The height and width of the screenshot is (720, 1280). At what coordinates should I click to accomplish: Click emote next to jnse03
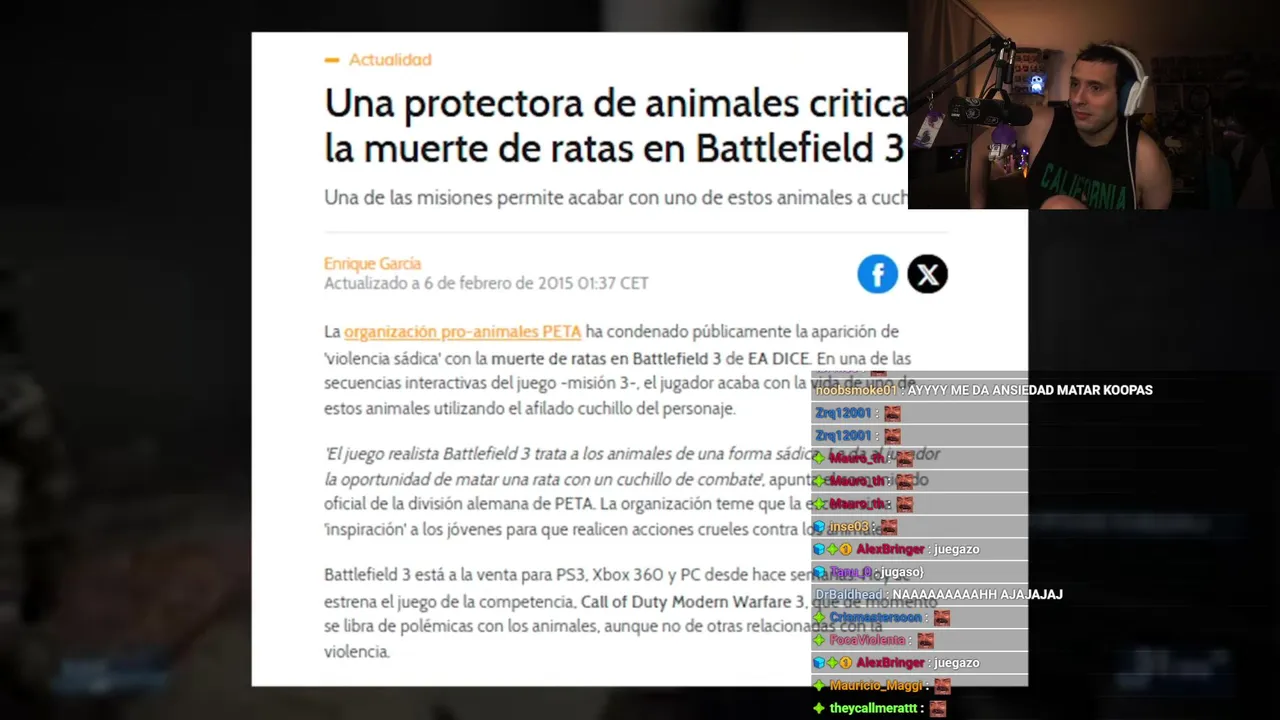point(888,527)
